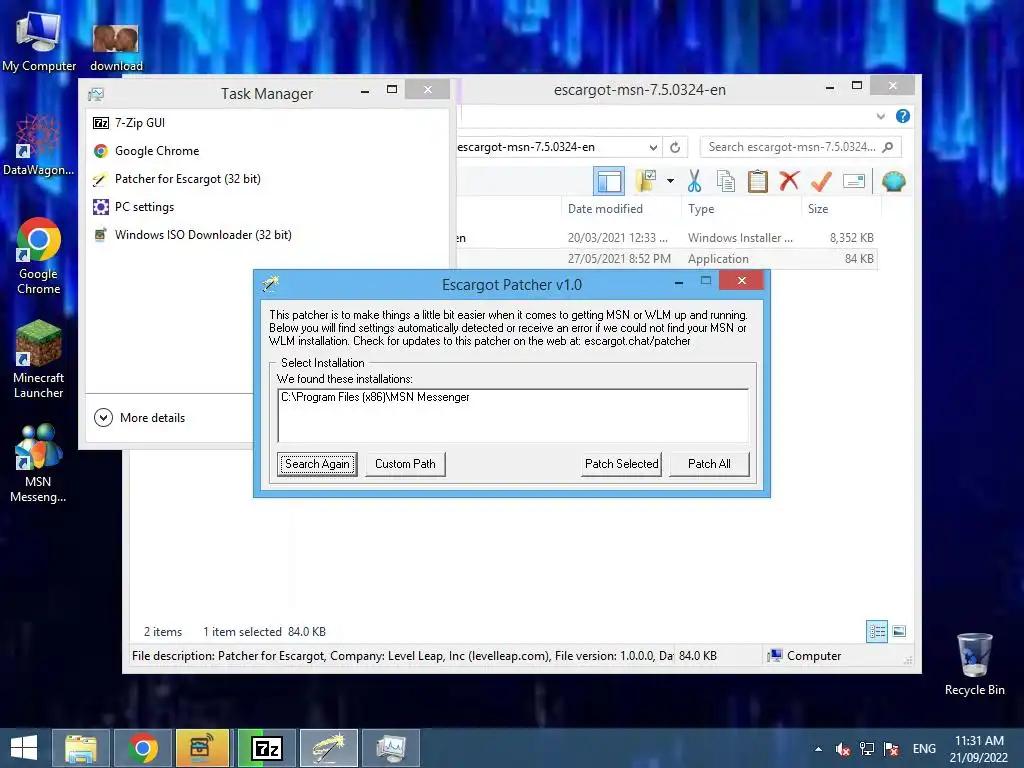
Task: Toggle the preview pane icon in Explorer toolbar
Action: coord(609,181)
